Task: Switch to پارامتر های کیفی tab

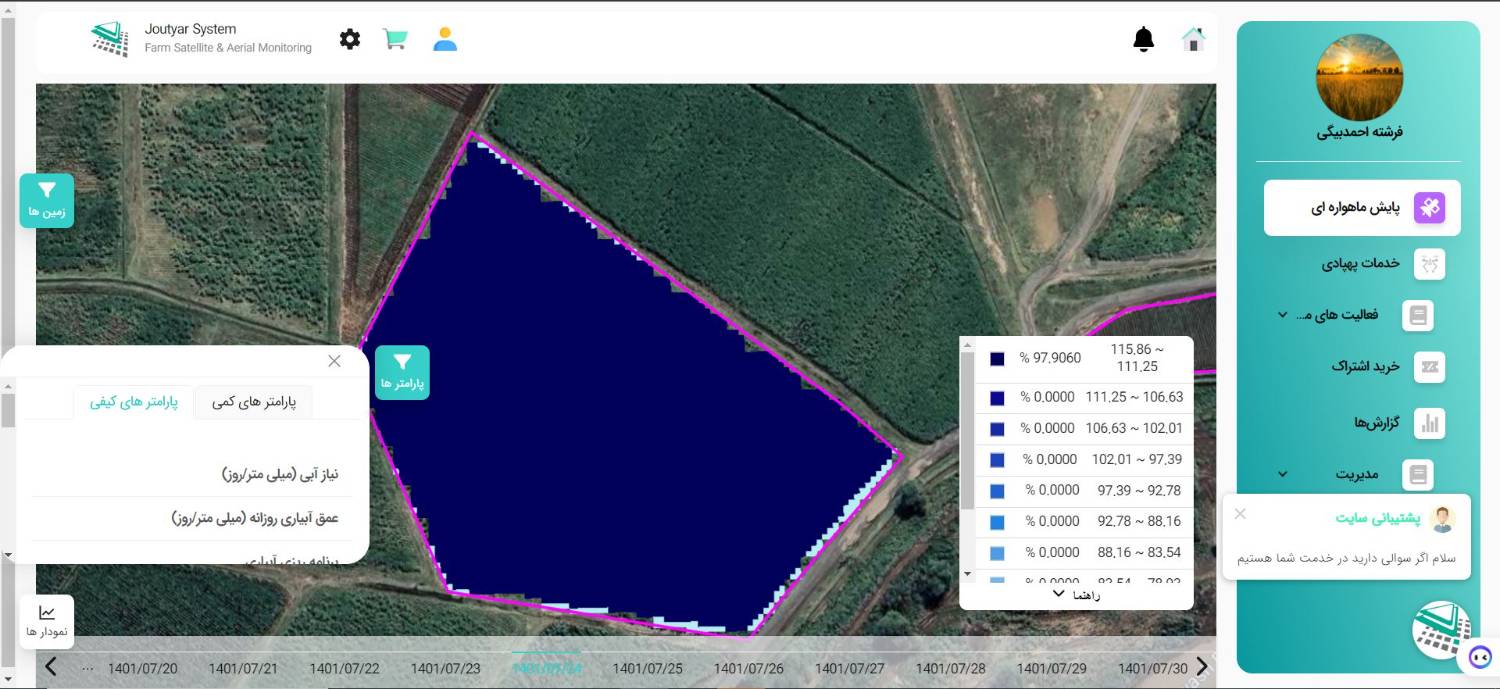Action: point(134,402)
